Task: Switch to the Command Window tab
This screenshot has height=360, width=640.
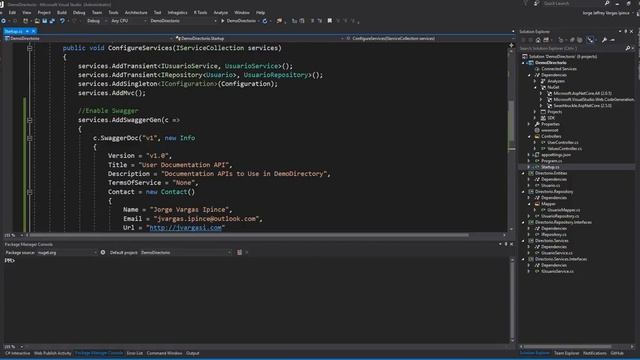Action: (x=164, y=353)
